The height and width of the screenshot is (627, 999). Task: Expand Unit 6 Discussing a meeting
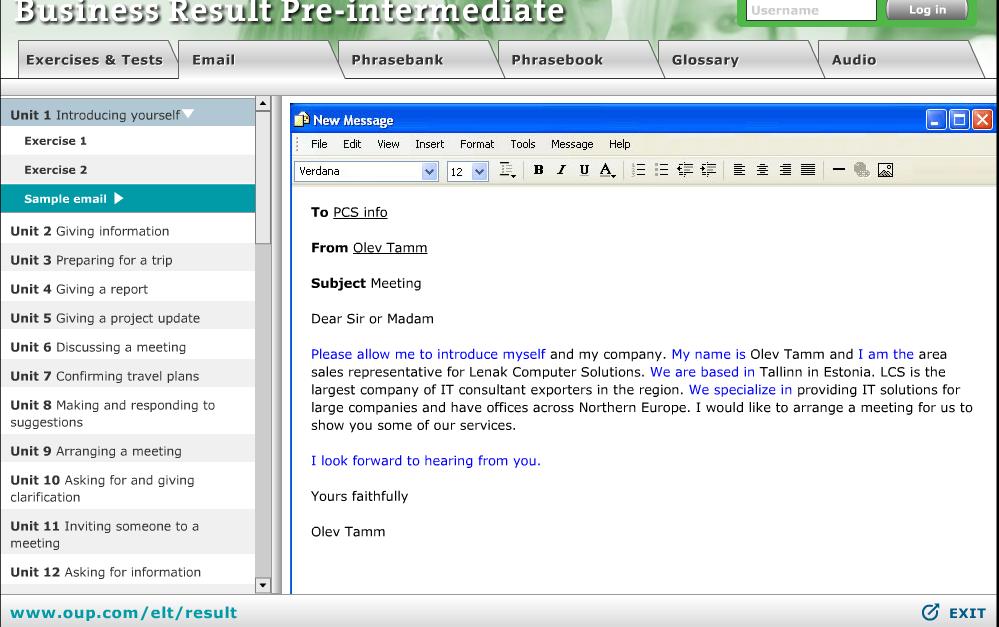[128, 347]
